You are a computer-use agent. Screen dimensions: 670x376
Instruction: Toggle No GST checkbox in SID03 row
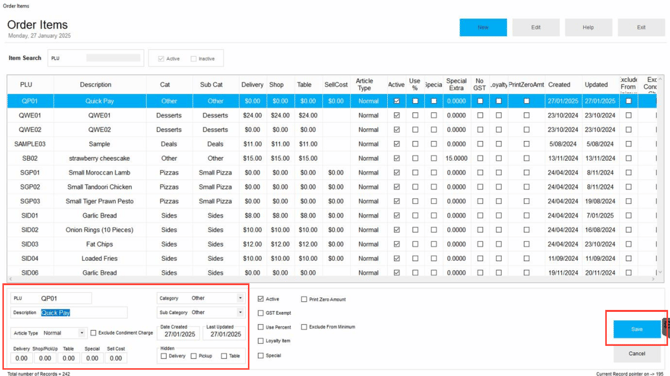point(480,244)
